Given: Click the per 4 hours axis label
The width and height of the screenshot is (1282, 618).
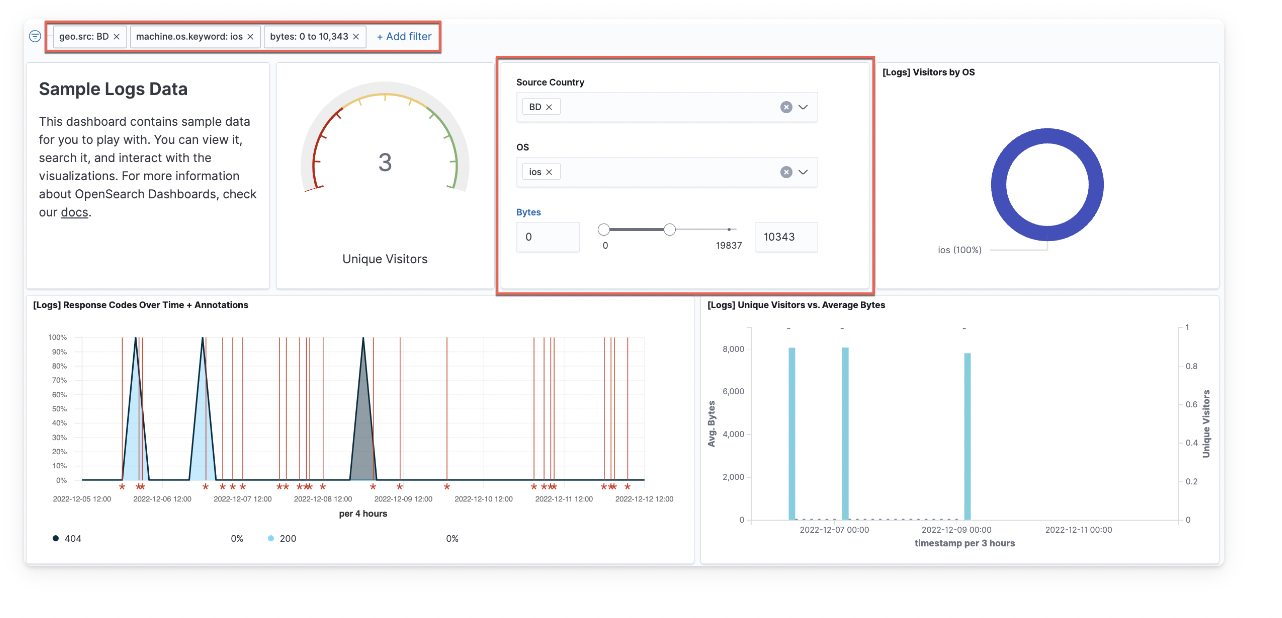Looking at the screenshot, I should (x=363, y=514).
